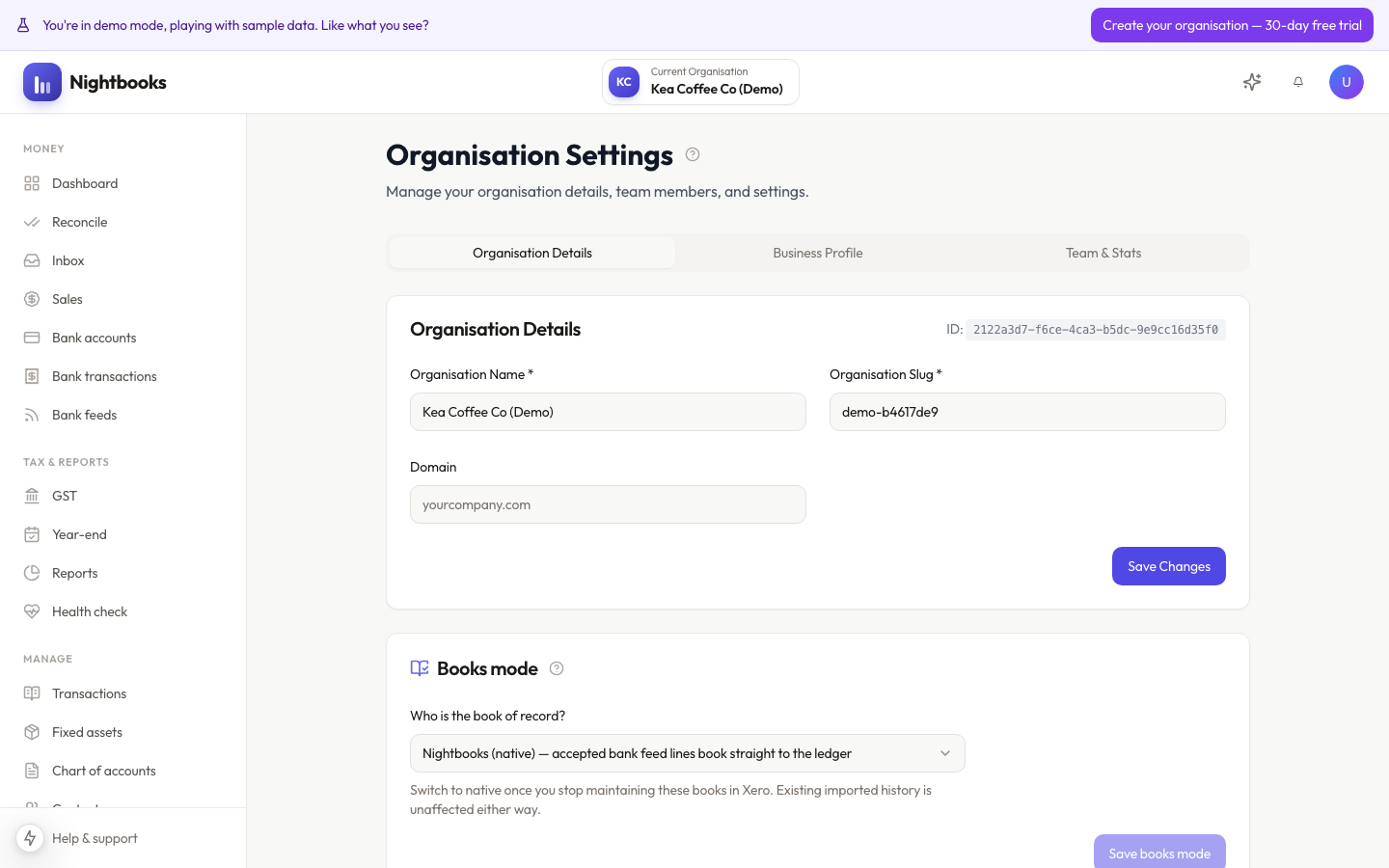Open Help & support link
This screenshot has width=1389, height=868.
point(95,838)
